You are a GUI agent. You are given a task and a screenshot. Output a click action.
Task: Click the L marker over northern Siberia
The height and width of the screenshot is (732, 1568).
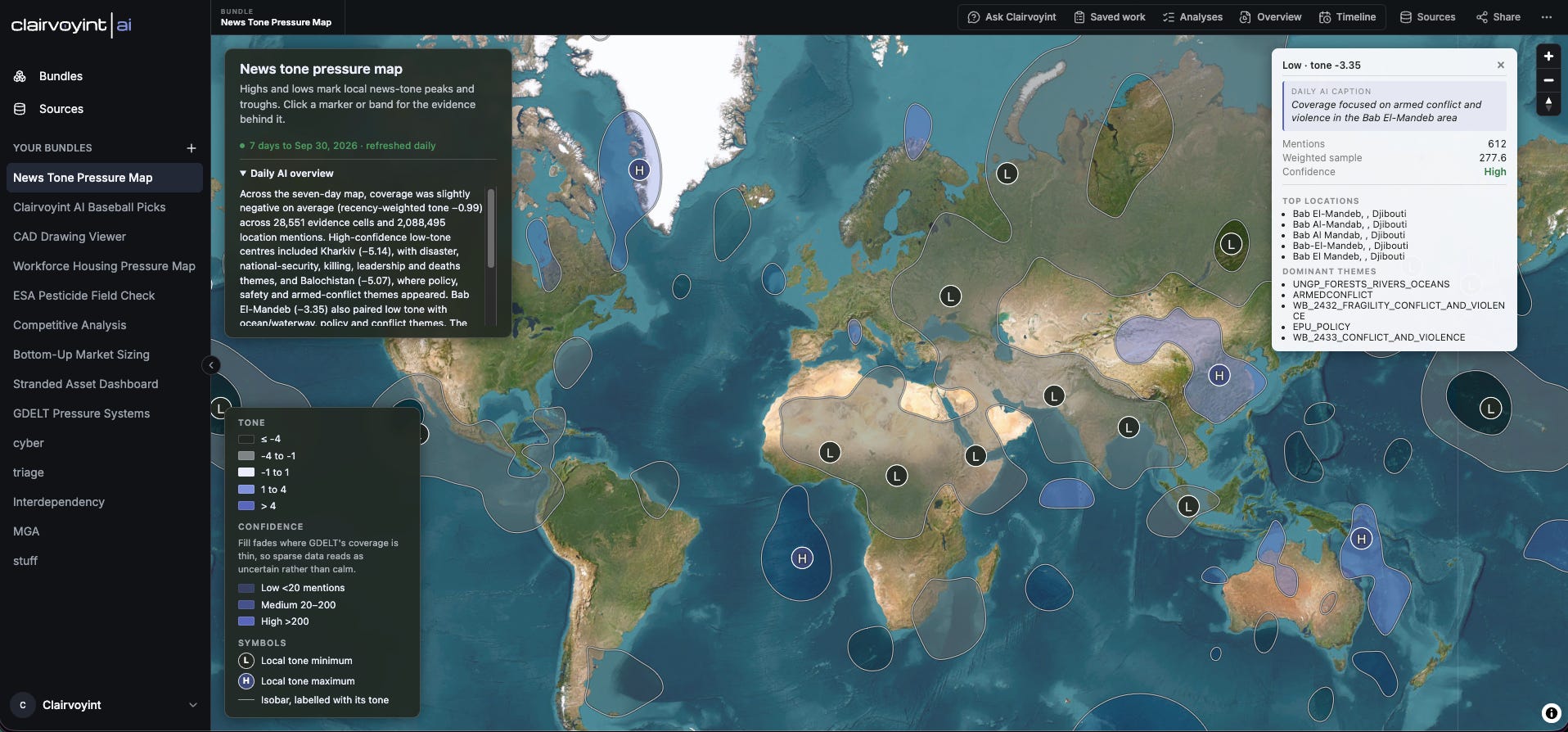pos(1231,244)
